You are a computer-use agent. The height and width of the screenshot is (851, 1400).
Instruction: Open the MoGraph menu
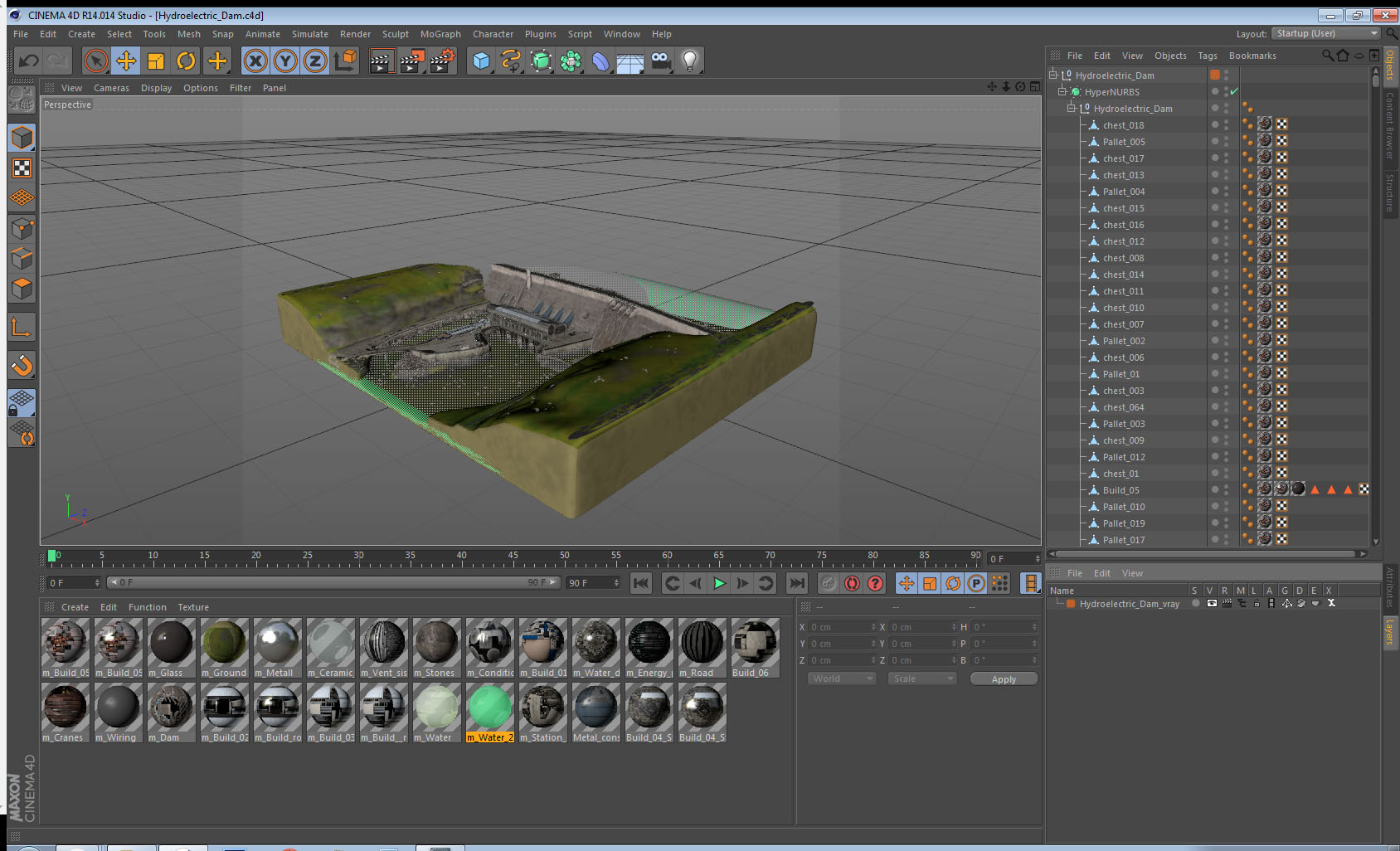(x=440, y=34)
